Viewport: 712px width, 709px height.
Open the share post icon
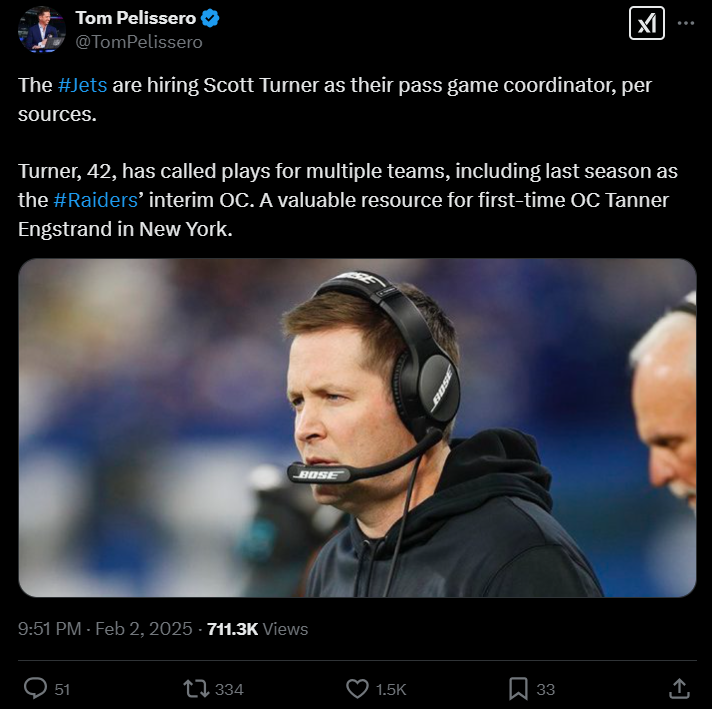tap(678, 688)
